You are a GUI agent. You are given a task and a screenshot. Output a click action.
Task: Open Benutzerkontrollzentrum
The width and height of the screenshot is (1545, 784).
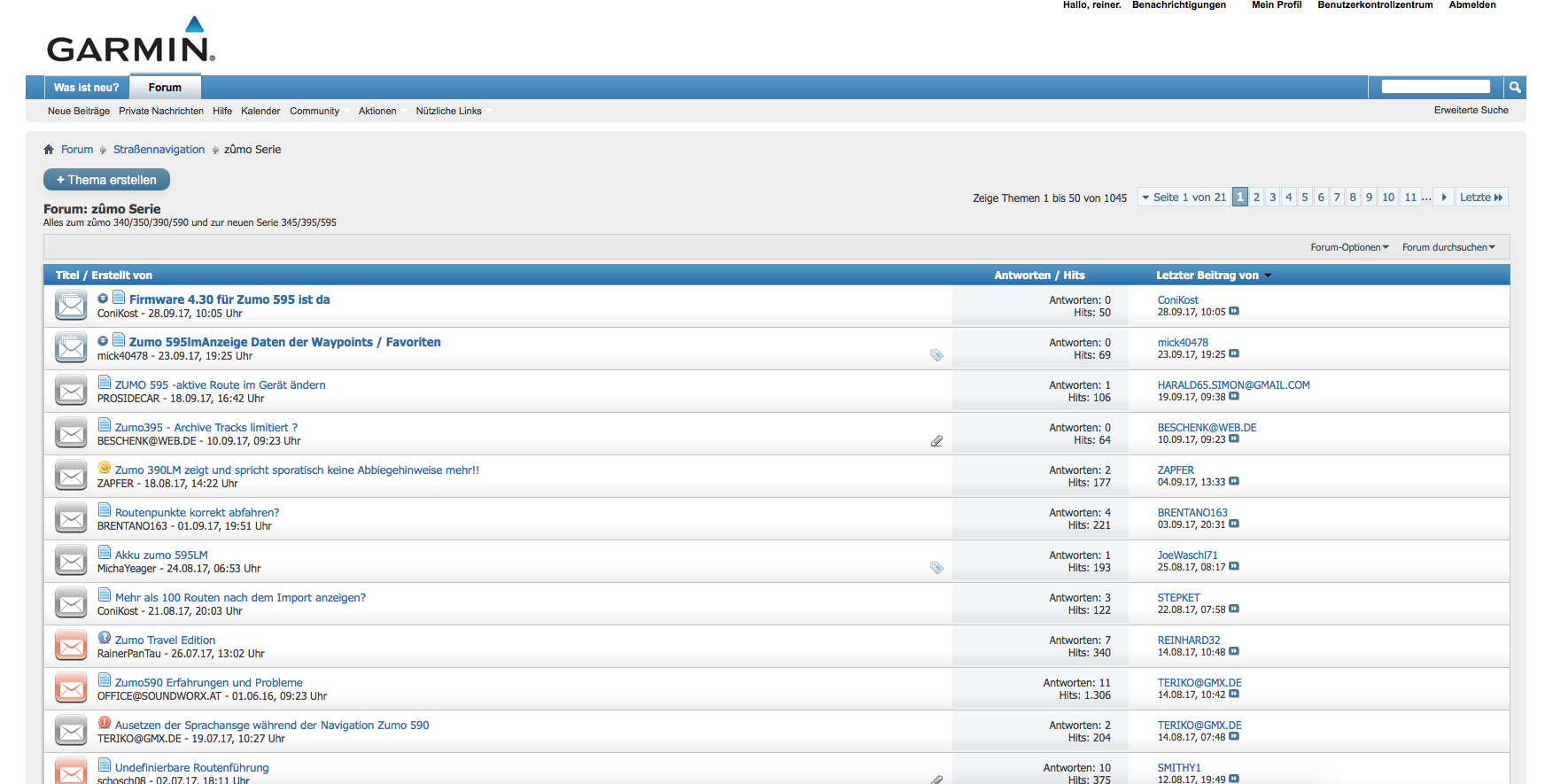coord(1375,5)
